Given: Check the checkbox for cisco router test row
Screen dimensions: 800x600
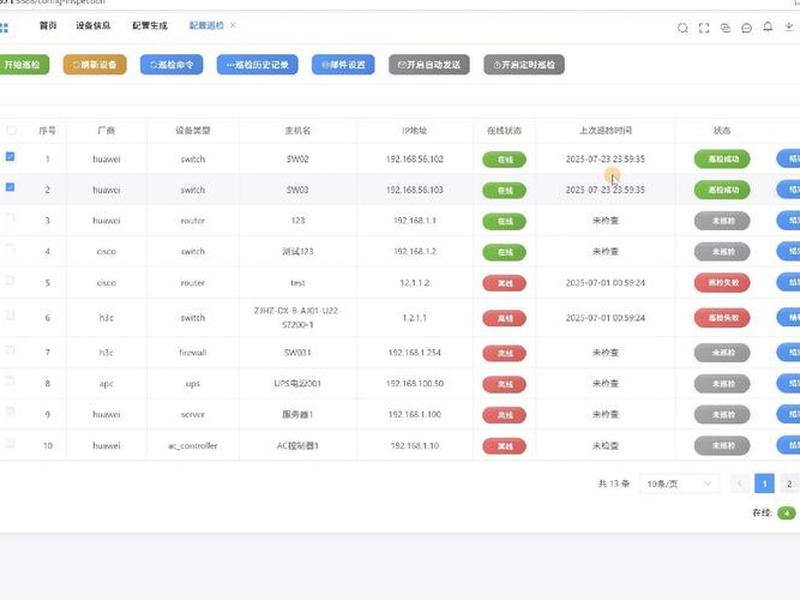Looking at the screenshot, I should [10, 280].
